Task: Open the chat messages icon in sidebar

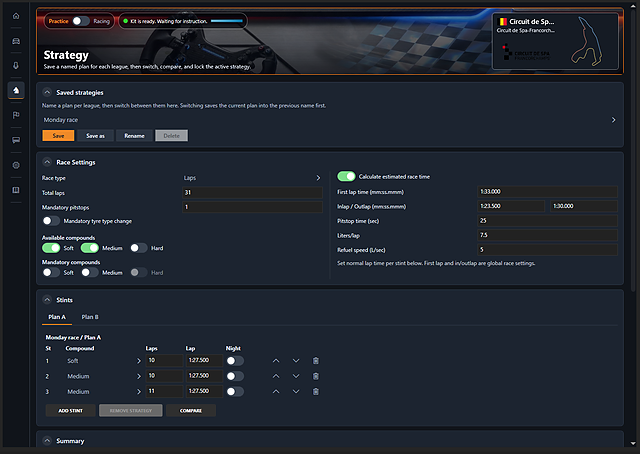Action: 16,140
